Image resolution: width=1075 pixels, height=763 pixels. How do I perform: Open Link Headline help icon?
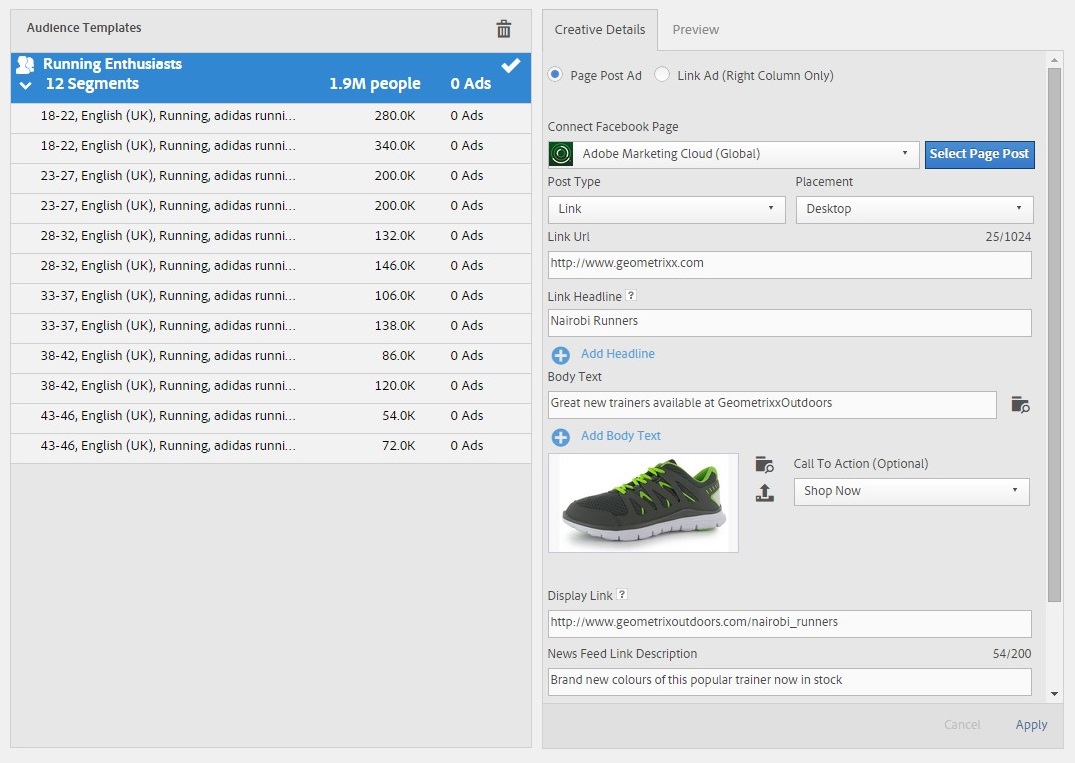(x=631, y=296)
